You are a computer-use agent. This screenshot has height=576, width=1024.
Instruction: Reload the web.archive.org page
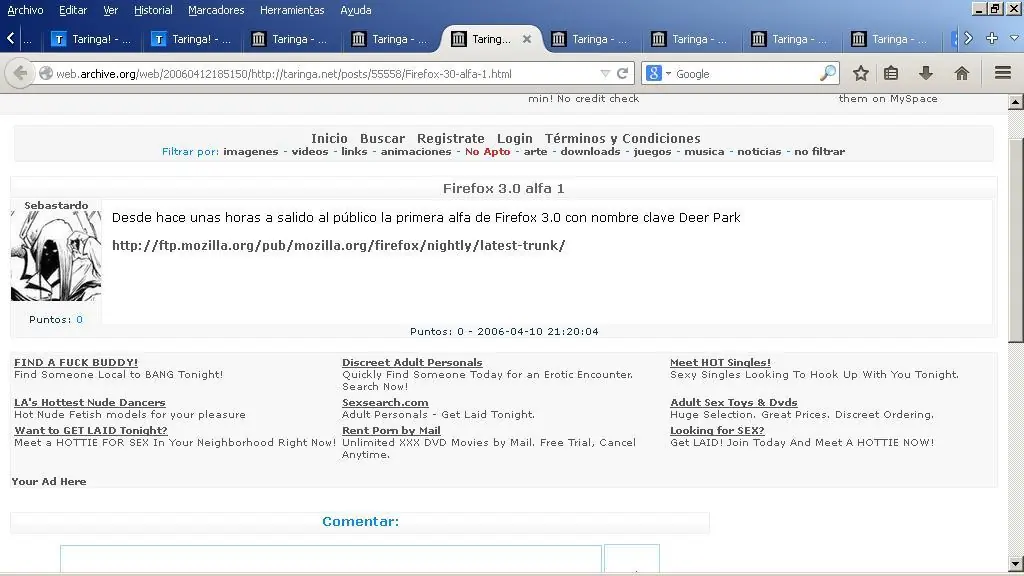pos(625,73)
